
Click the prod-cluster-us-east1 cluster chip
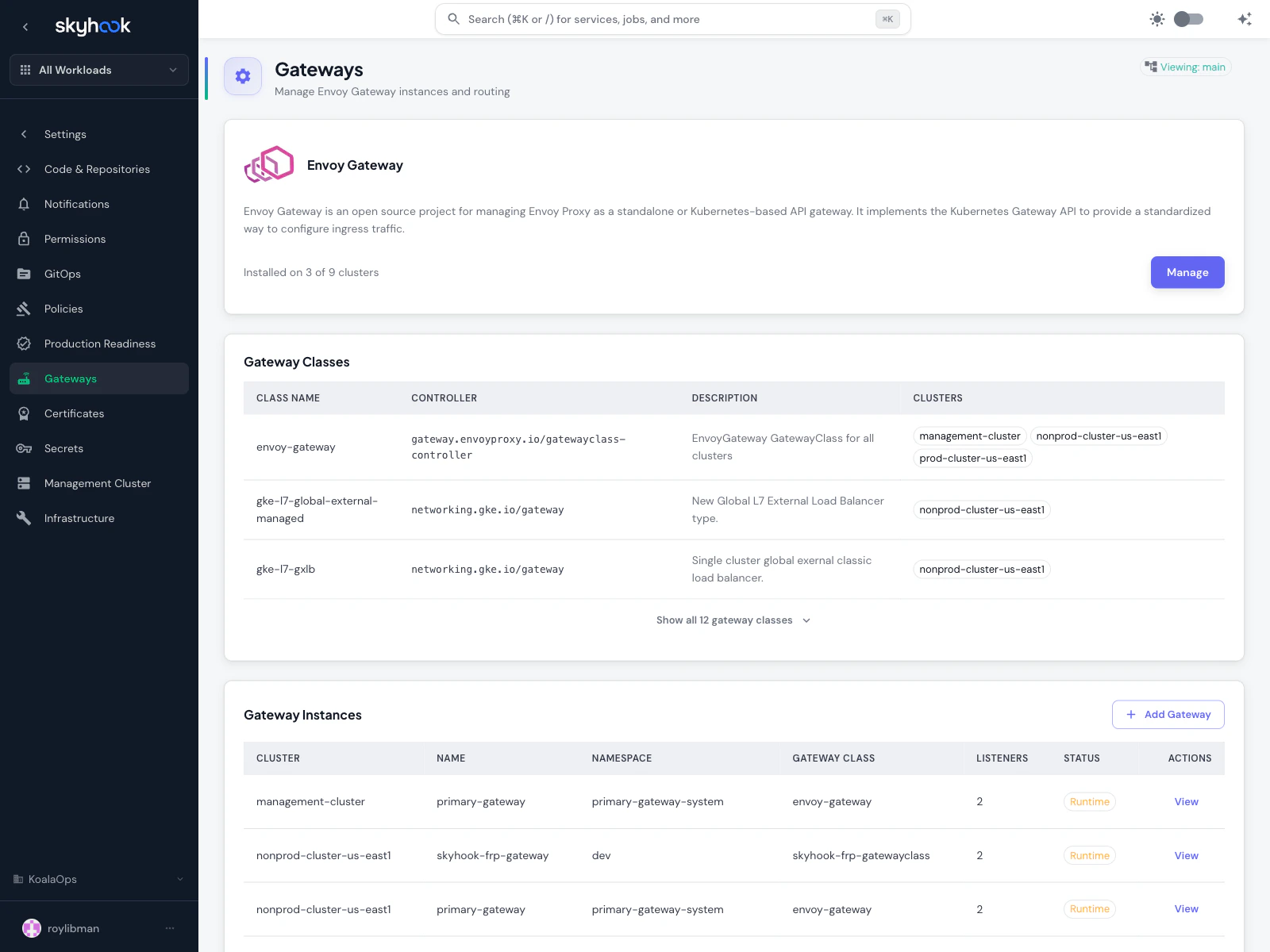coord(972,459)
